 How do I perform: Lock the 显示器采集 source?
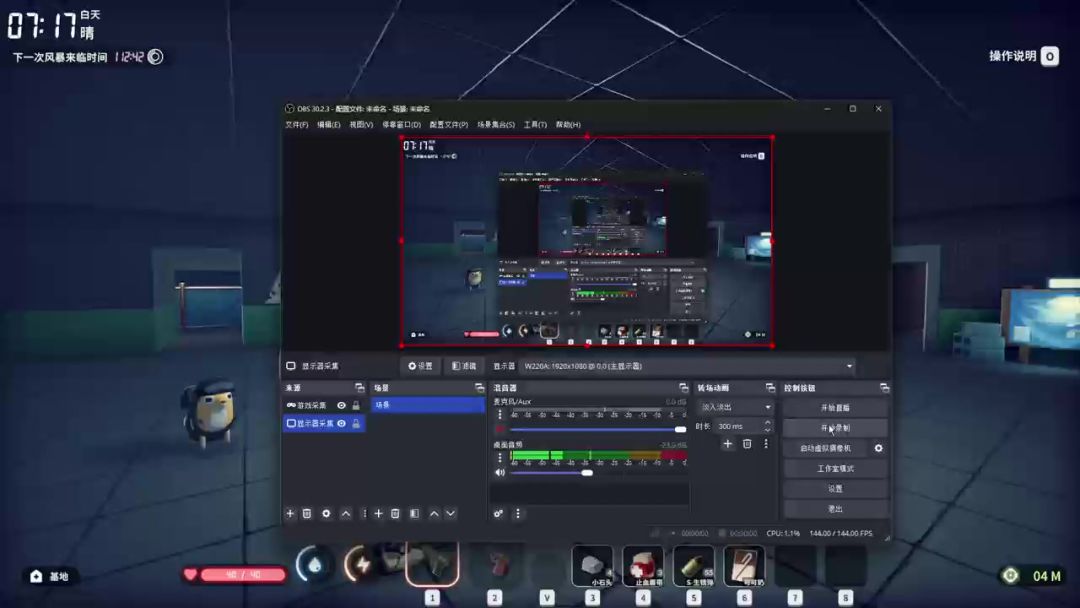356,423
